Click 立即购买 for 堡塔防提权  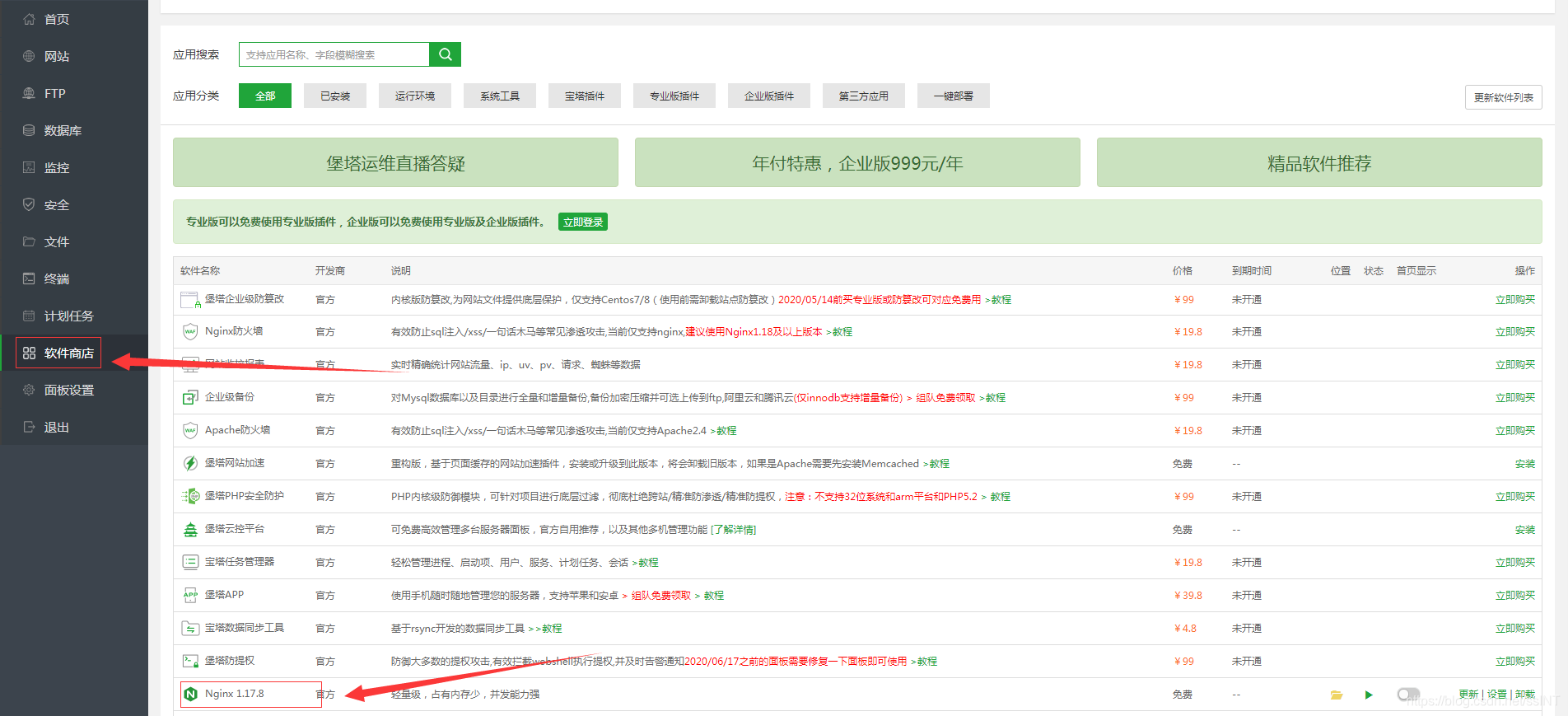pyautogui.click(x=1515, y=662)
